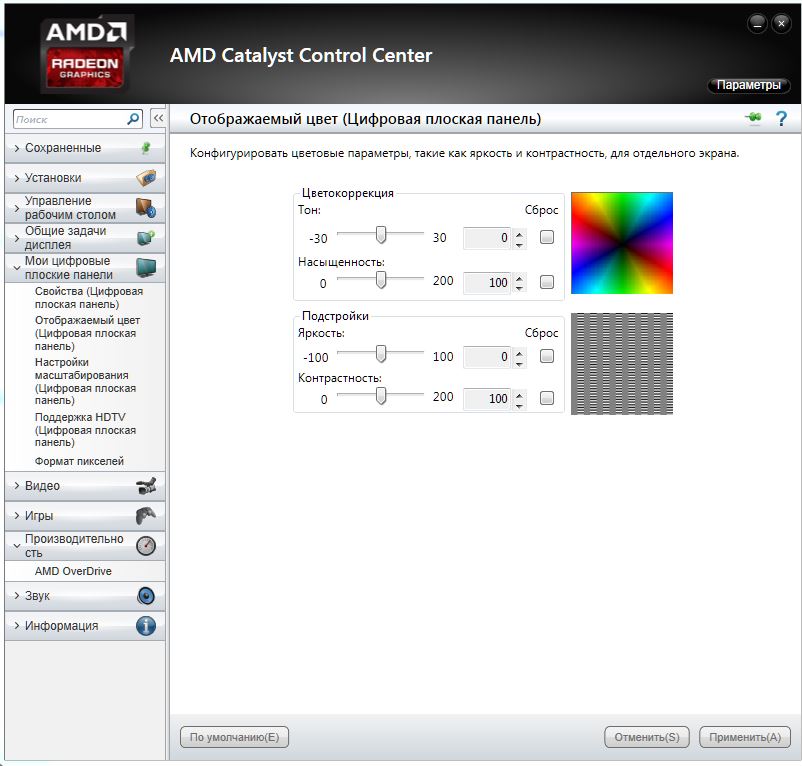The width and height of the screenshot is (802, 766).
Task: Check the Контрастность reset checkbox
Action: (547, 398)
